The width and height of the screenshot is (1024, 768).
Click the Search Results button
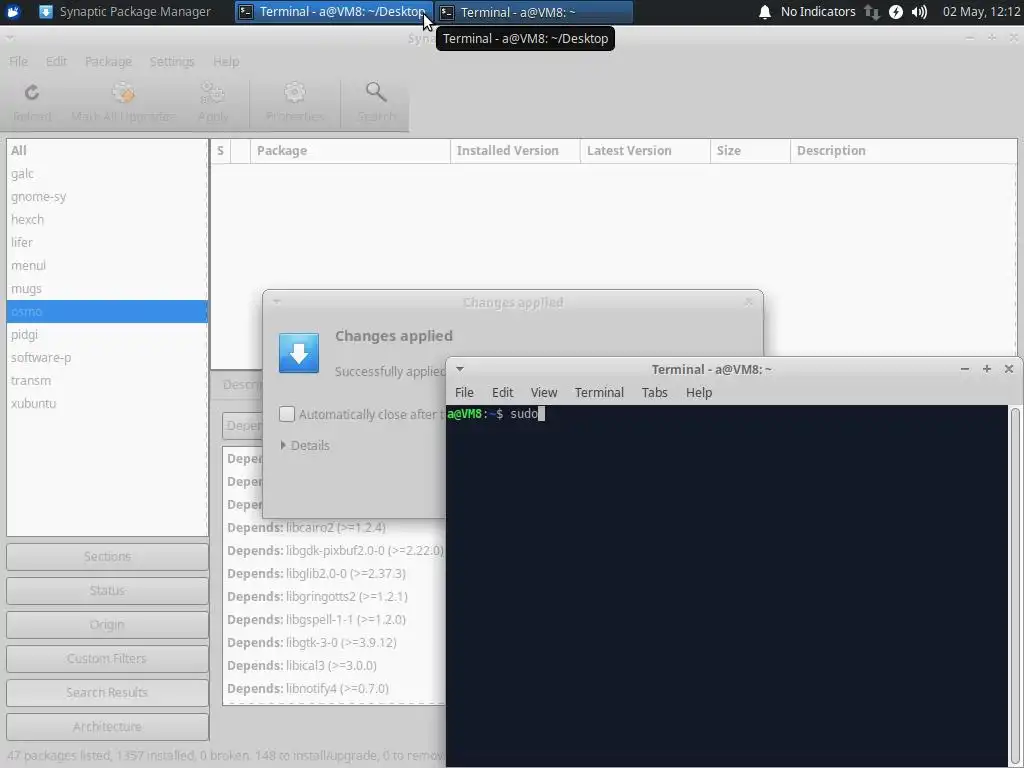pyautogui.click(x=107, y=692)
